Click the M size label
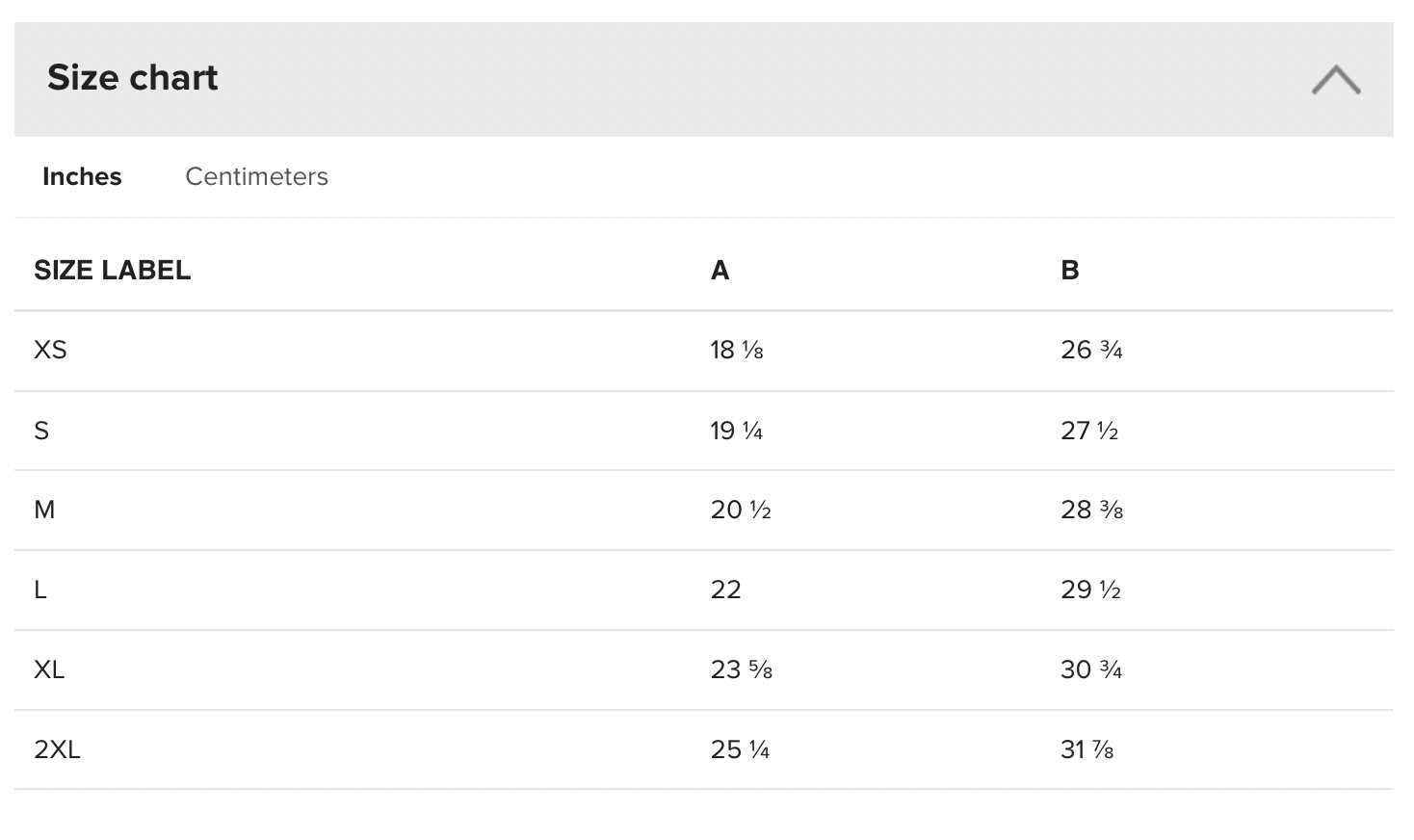1414x840 pixels. [44, 510]
